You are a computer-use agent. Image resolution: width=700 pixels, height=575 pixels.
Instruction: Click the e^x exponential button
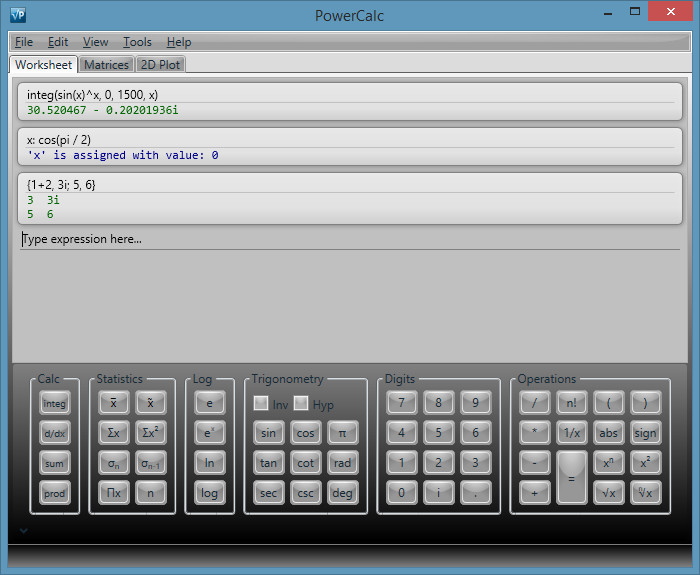pos(209,433)
